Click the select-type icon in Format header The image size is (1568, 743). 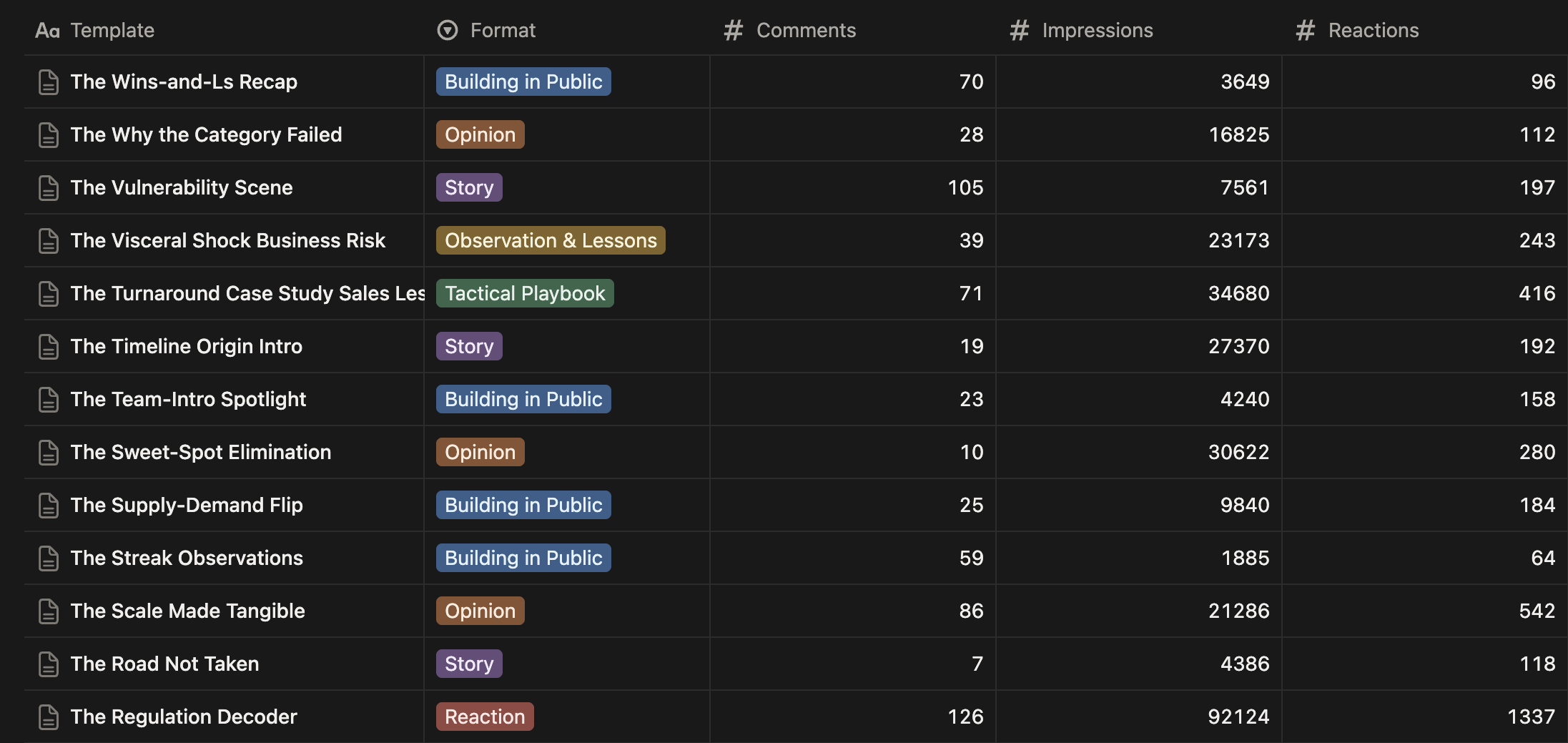pos(448,30)
